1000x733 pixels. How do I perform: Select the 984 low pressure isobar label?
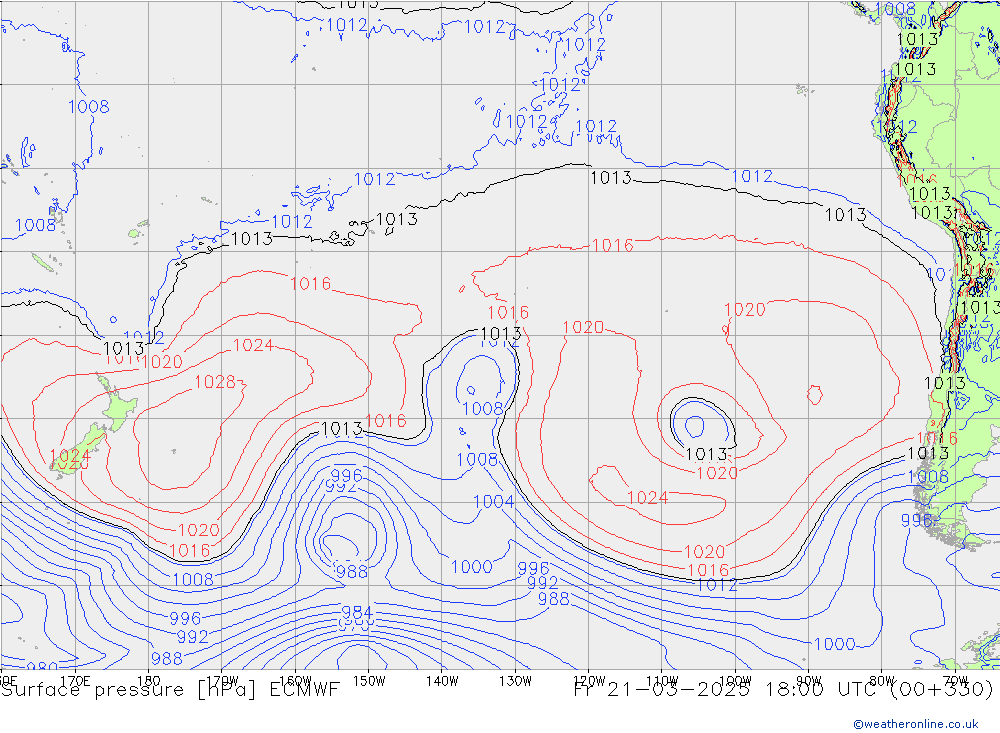point(357,612)
